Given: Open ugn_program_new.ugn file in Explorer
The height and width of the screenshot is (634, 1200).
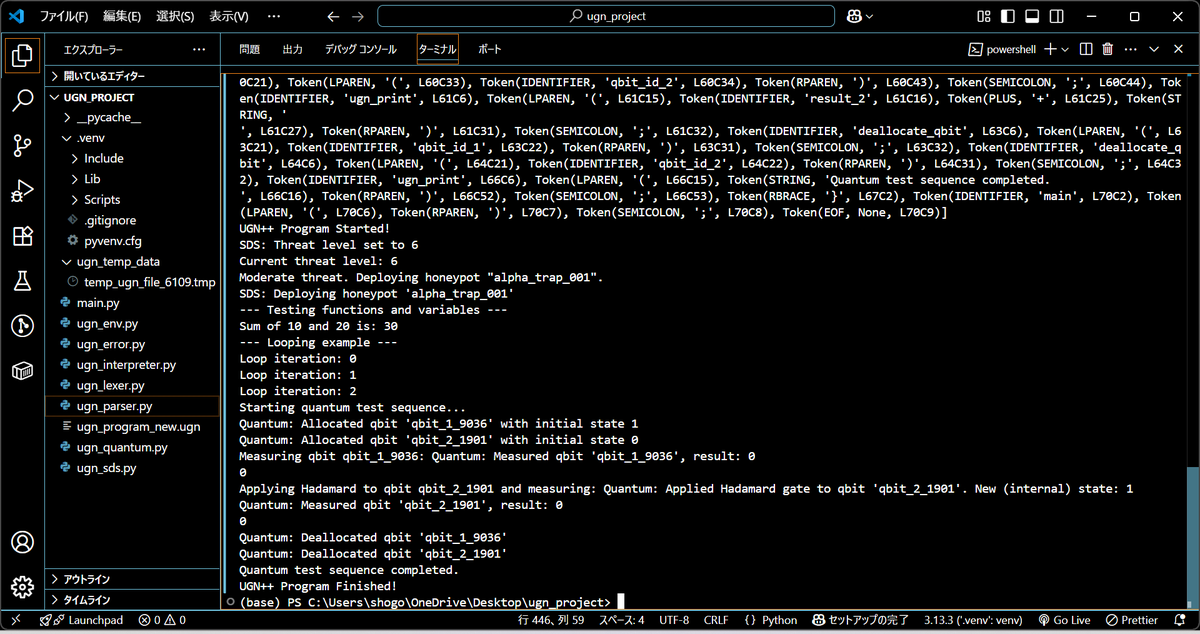Looking at the screenshot, I should point(133,426).
